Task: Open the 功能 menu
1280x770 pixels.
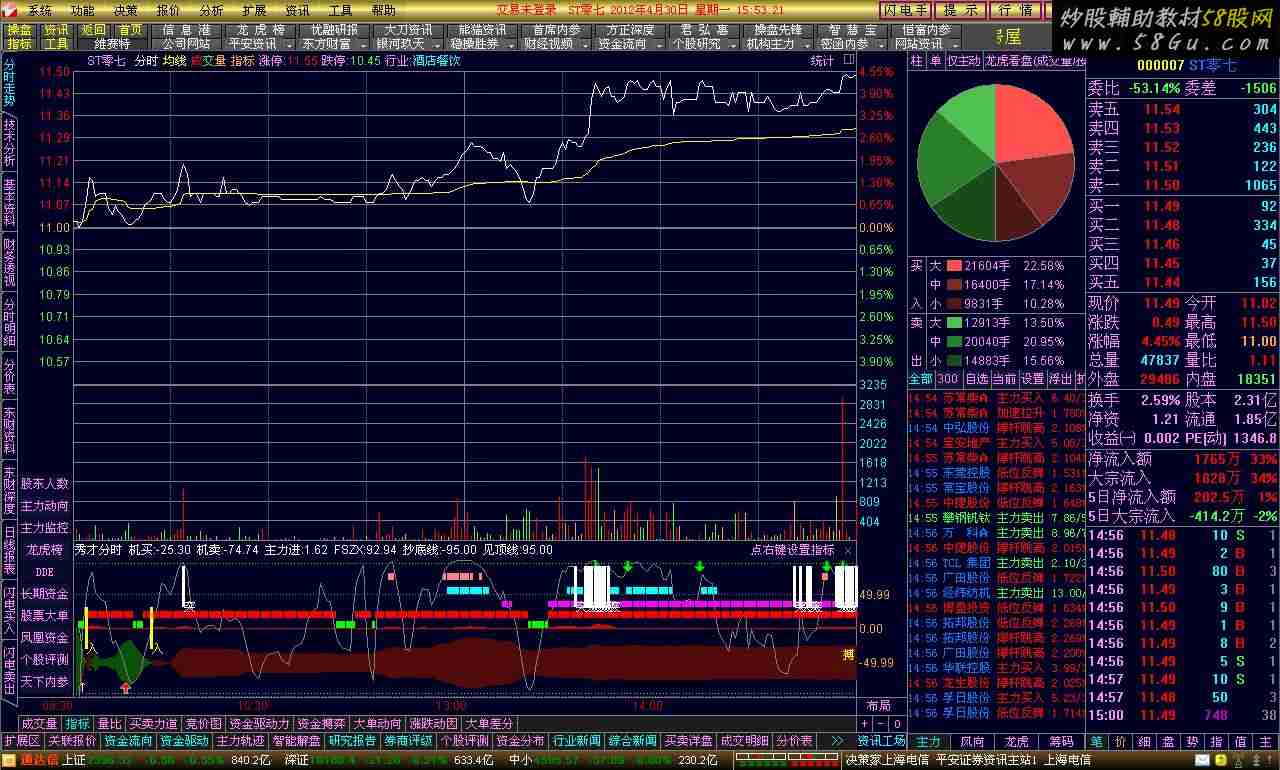Action: (83, 10)
